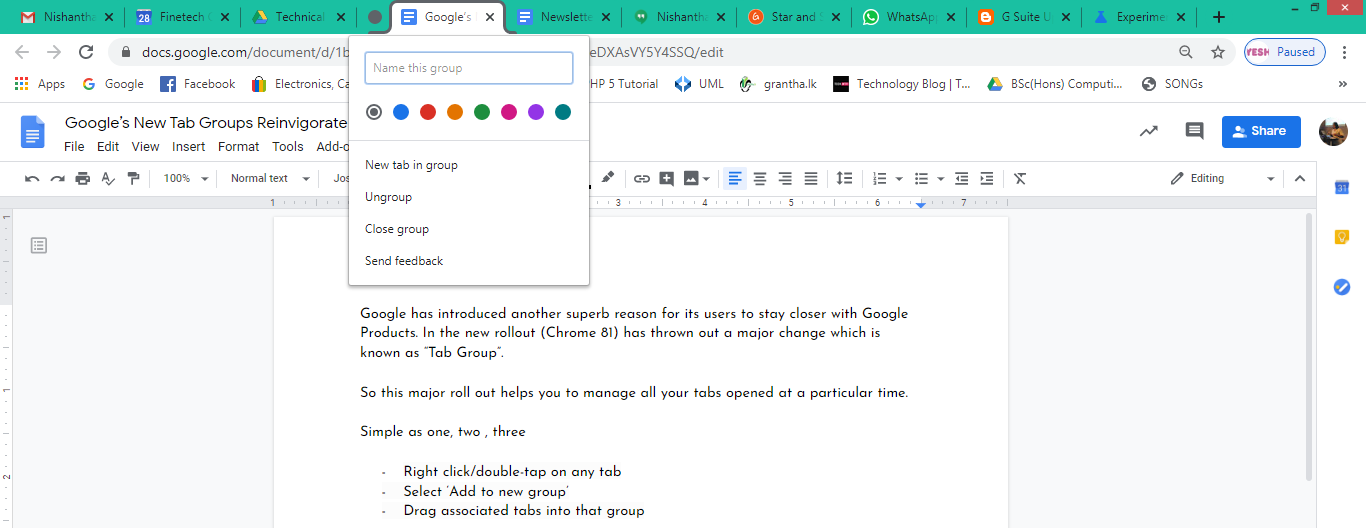
Task: Open the File menu
Action: [x=74, y=146]
